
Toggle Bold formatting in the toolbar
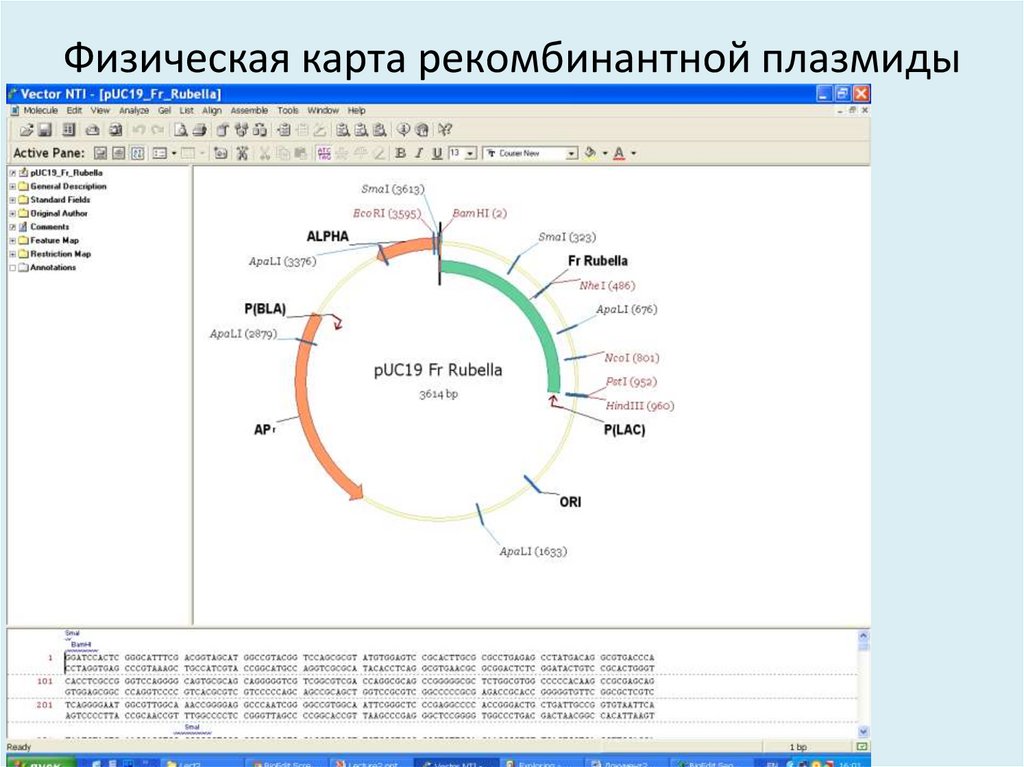click(x=399, y=152)
